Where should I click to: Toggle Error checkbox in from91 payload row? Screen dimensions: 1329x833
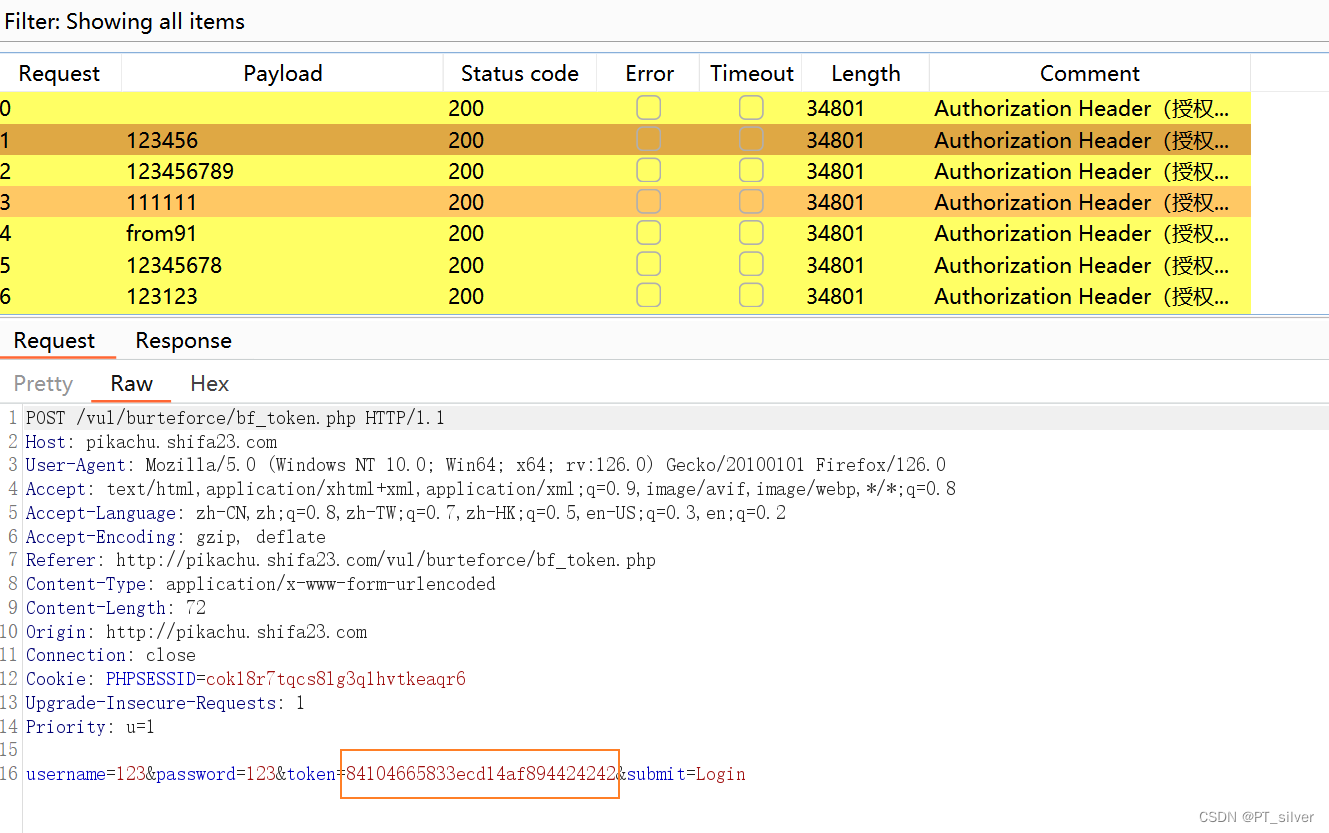(648, 233)
